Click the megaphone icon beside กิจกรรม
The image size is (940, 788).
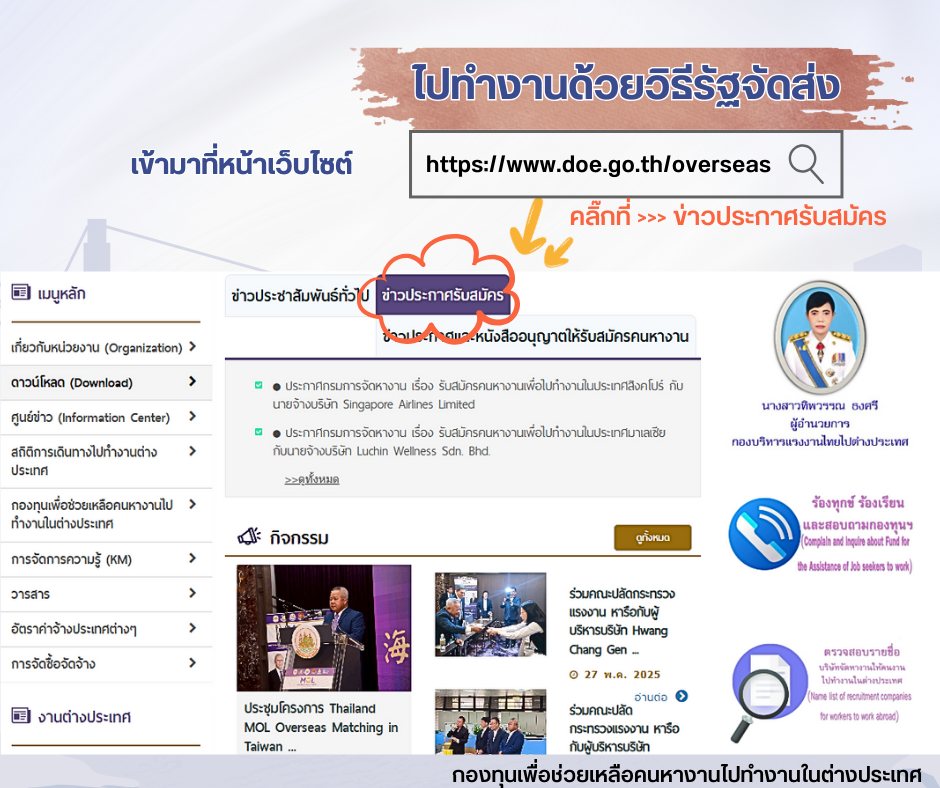tap(248, 538)
